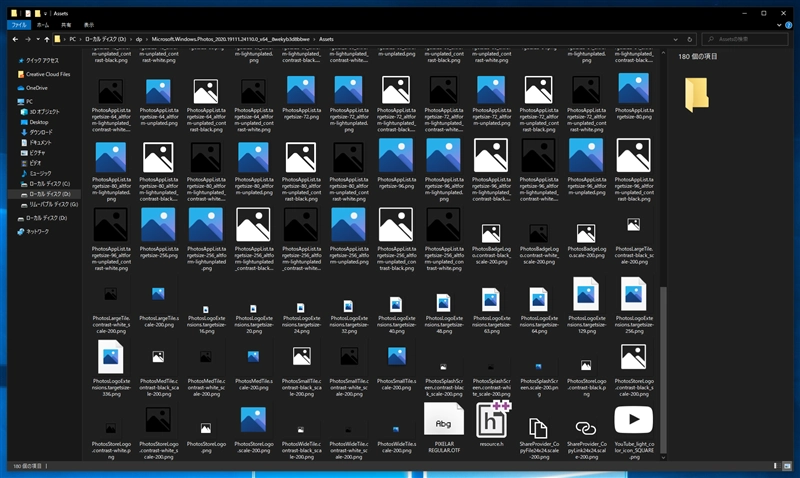Viewport: 800px width, 478px height.
Task: Open the Help question mark icon
Action: [789, 25]
